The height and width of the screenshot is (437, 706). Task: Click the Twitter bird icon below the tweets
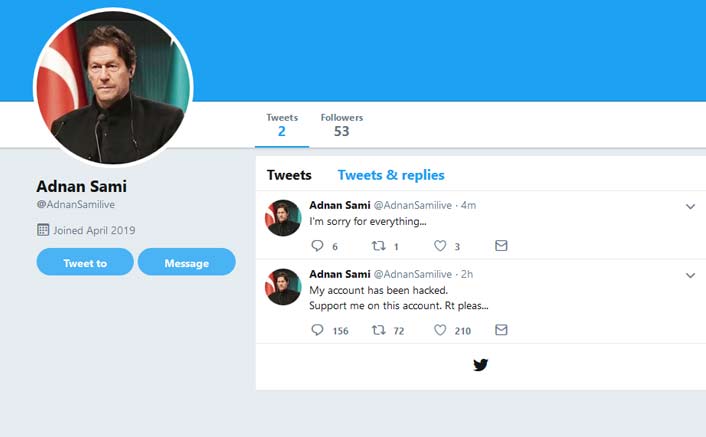click(x=480, y=365)
